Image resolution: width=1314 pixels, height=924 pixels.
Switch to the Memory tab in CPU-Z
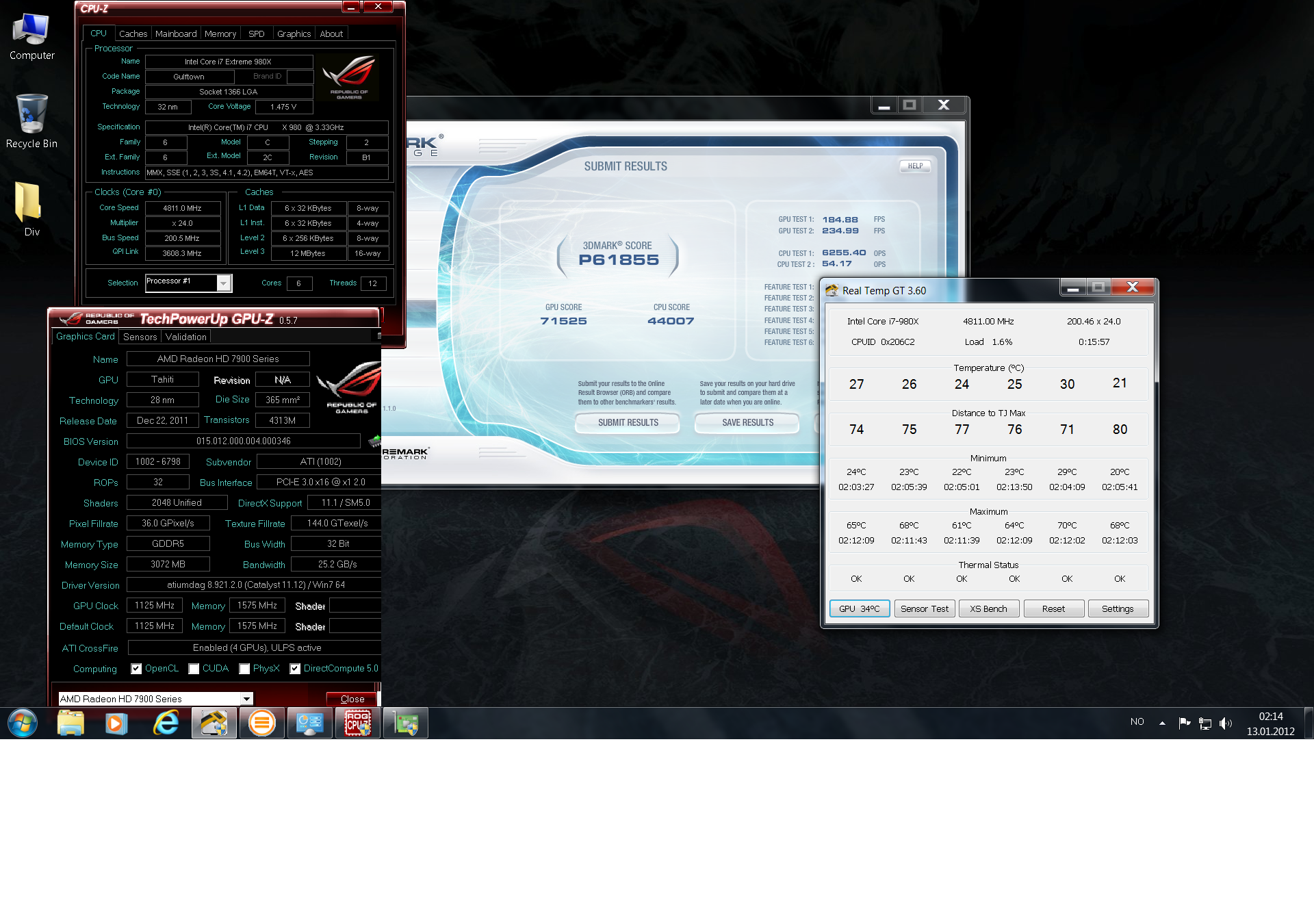tap(220, 34)
